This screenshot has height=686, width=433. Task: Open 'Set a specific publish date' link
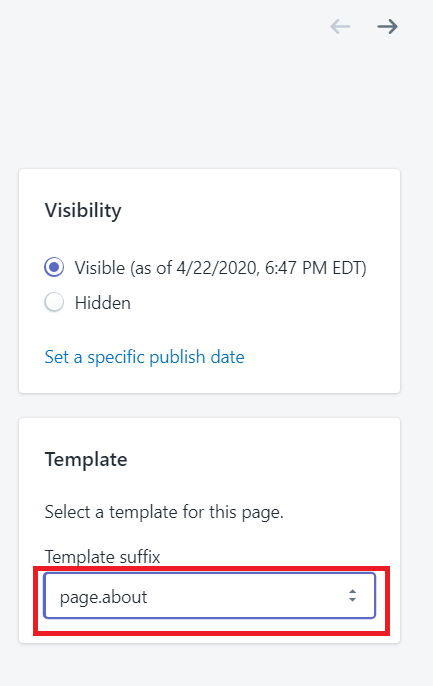[144, 357]
